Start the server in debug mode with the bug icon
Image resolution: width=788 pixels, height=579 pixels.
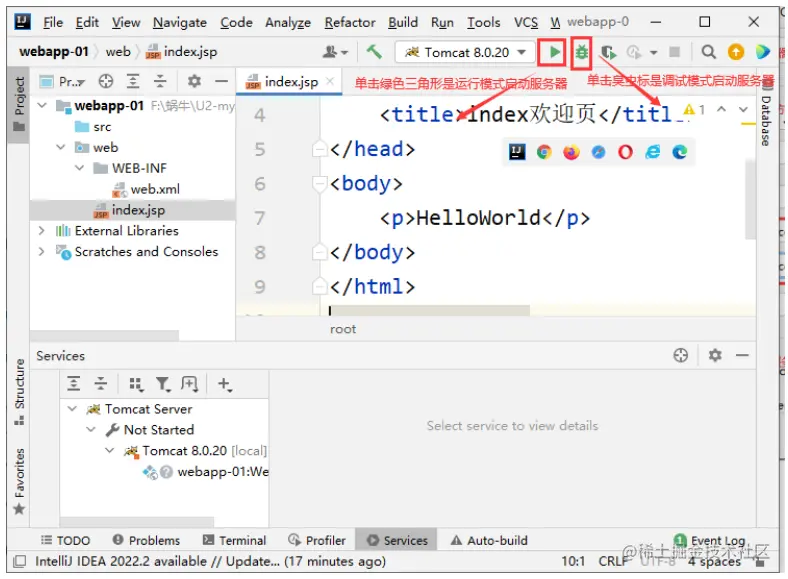point(581,52)
